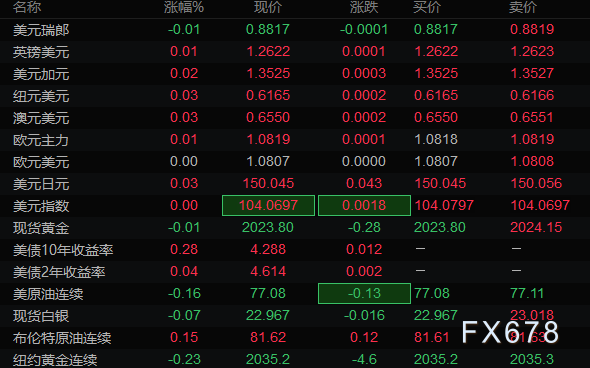Select the 现价 column header
590x368 pixels.
[268, 7]
